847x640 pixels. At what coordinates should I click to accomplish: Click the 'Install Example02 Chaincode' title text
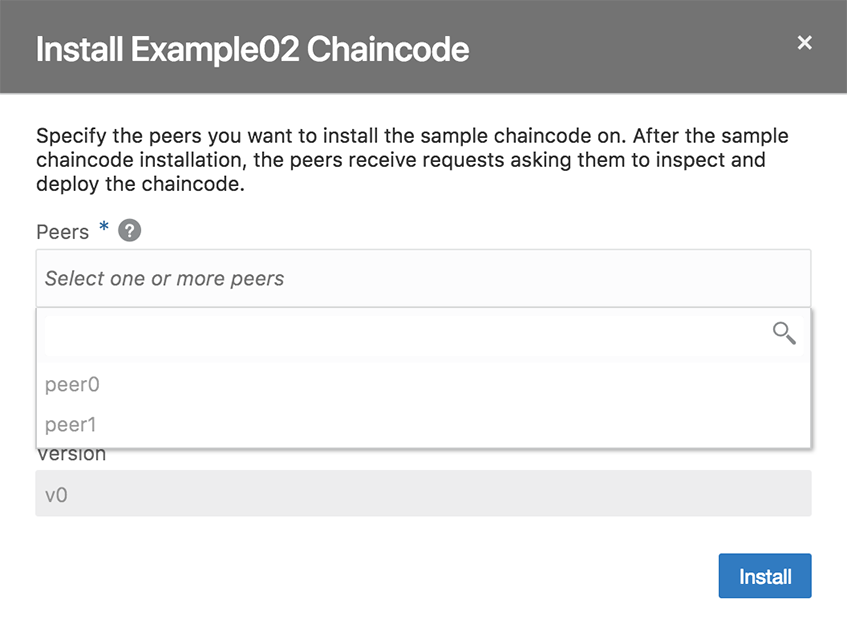(x=252, y=48)
